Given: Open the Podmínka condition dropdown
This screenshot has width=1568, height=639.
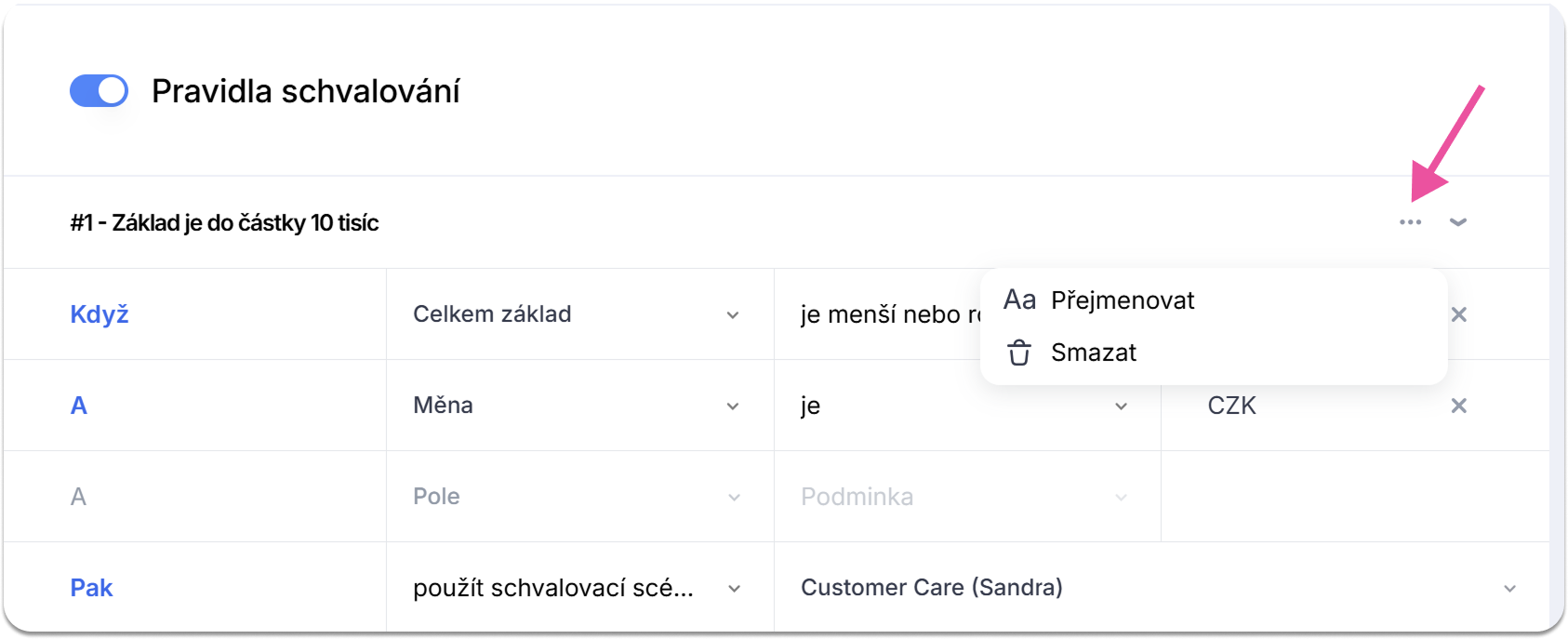Looking at the screenshot, I should pyautogui.click(x=966, y=497).
